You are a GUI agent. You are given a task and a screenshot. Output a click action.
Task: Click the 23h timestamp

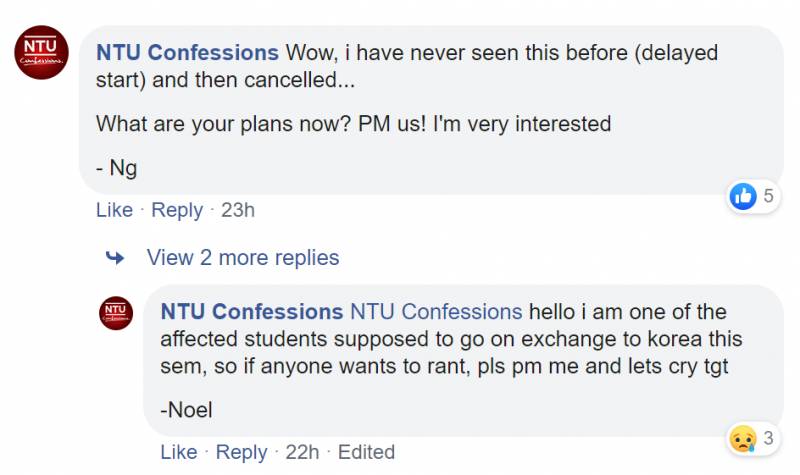(238, 210)
